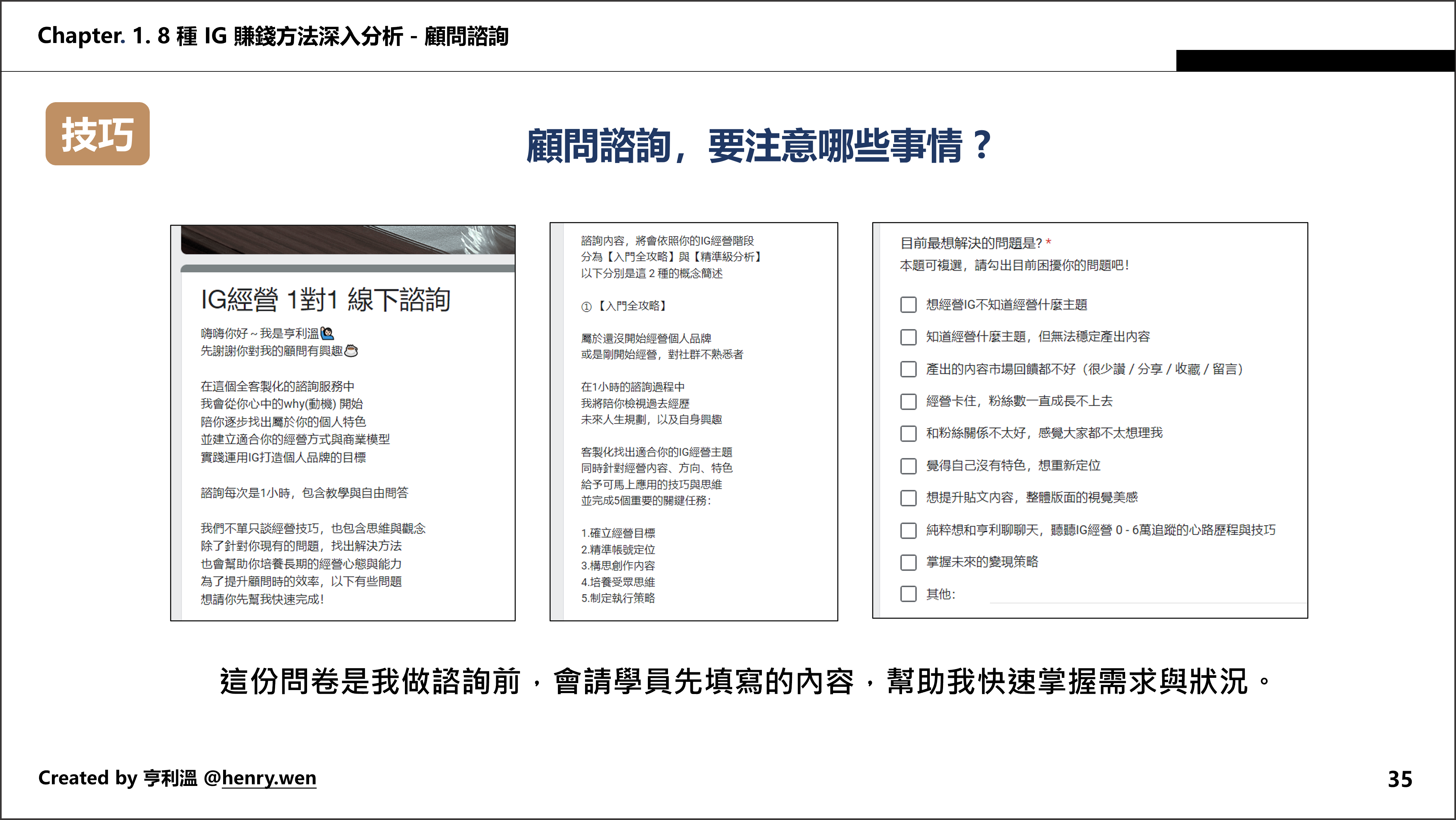Tick 「和粉絲關係不太好」 checkbox
This screenshot has height=820, width=1456.
click(909, 433)
